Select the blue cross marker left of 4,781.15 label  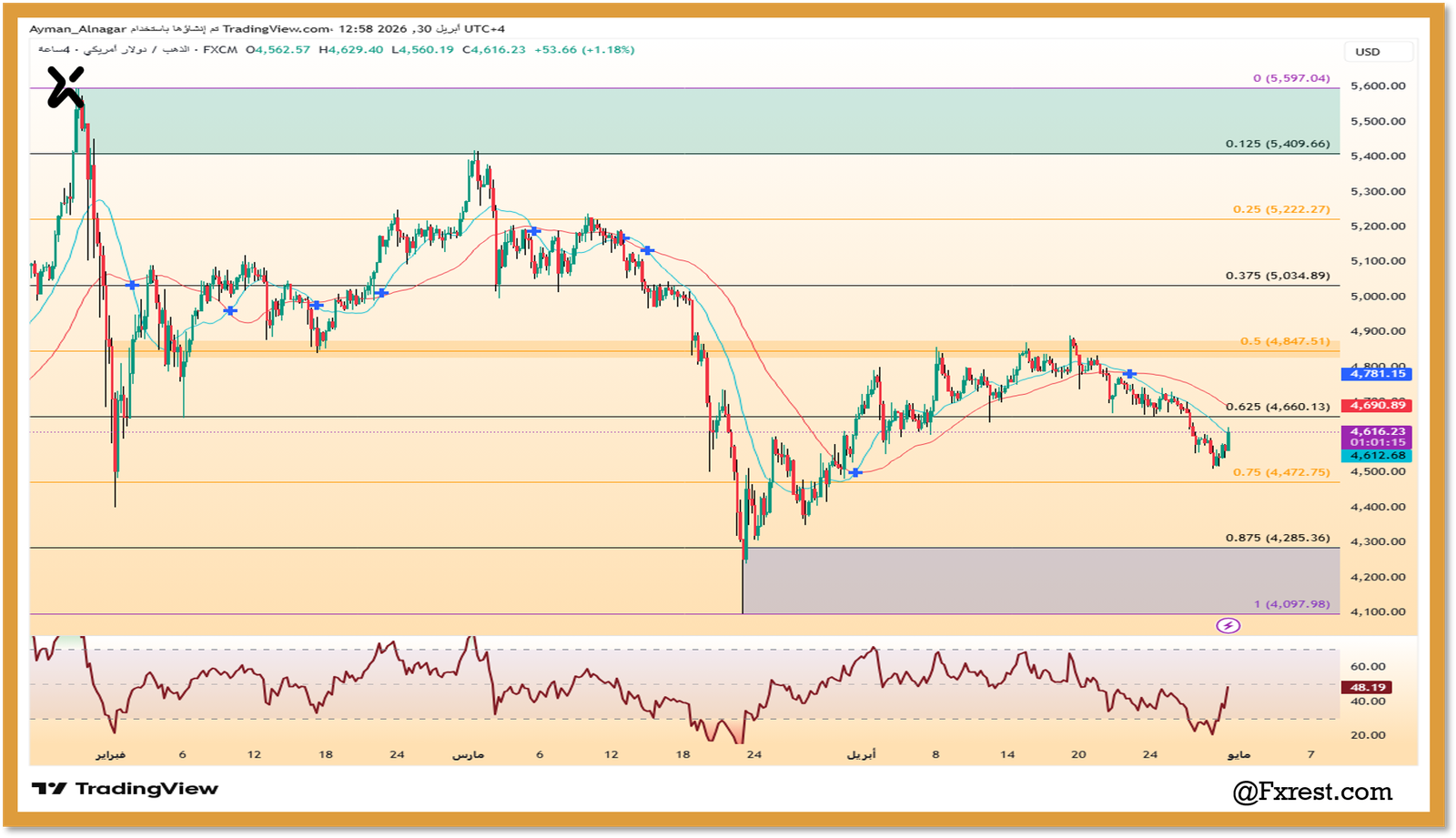tap(1129, 374)
